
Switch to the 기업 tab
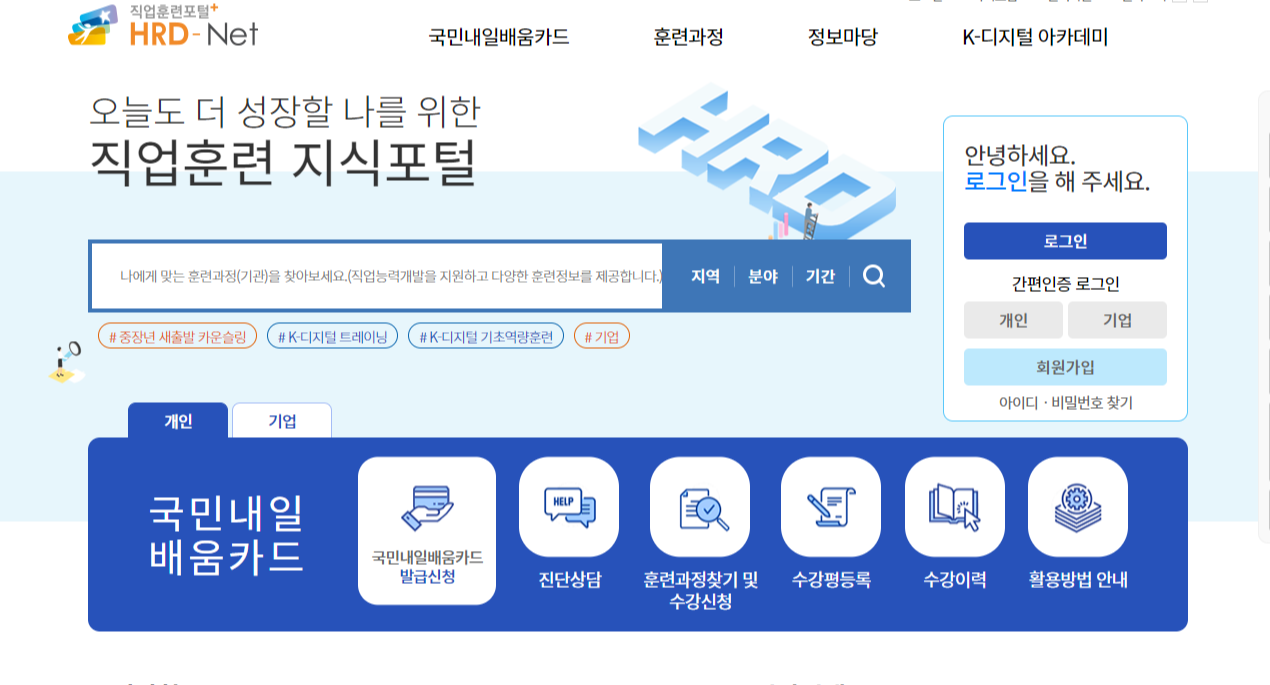pos(282,421)
